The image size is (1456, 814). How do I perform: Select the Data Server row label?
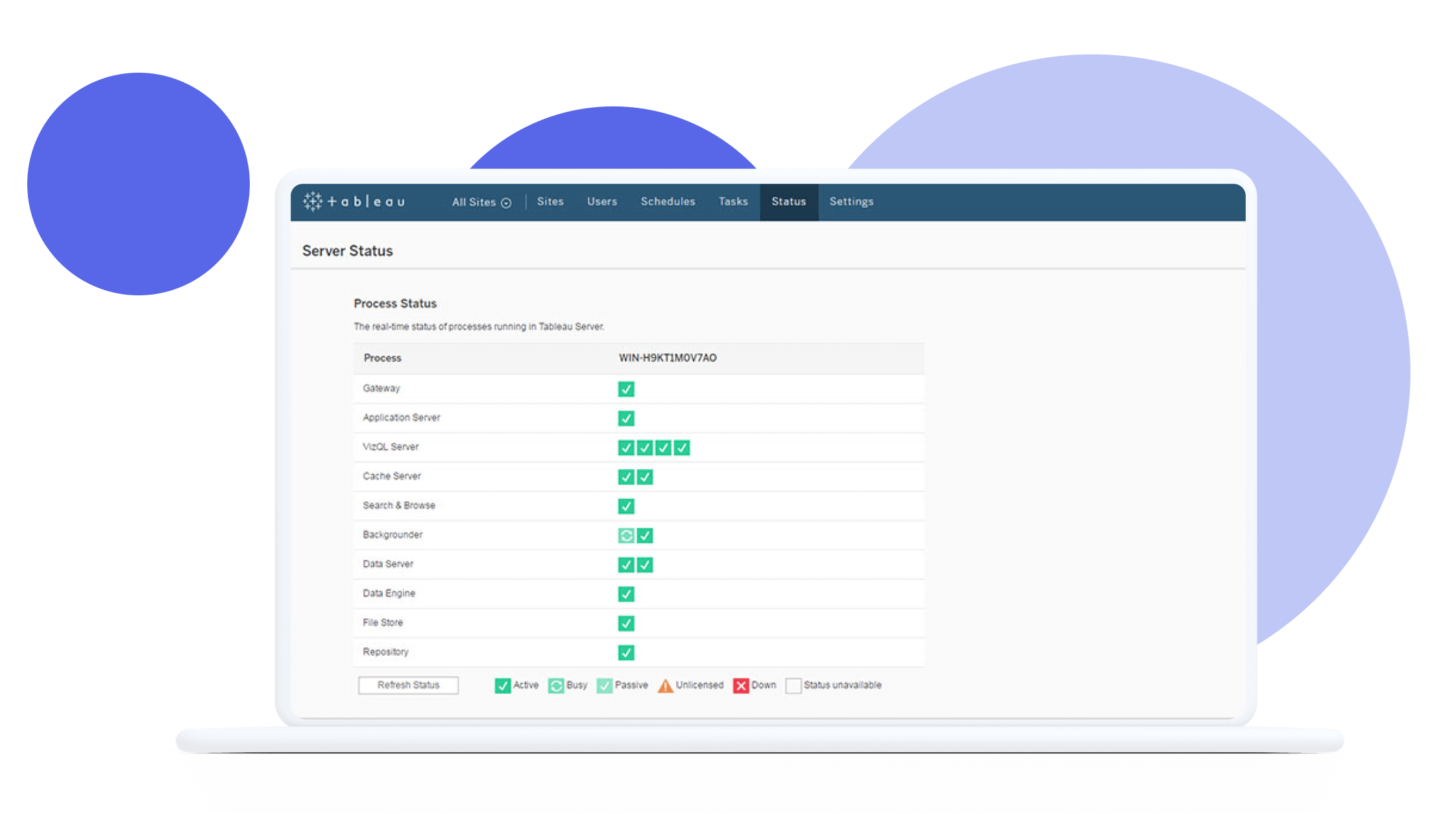coord(388,563)
